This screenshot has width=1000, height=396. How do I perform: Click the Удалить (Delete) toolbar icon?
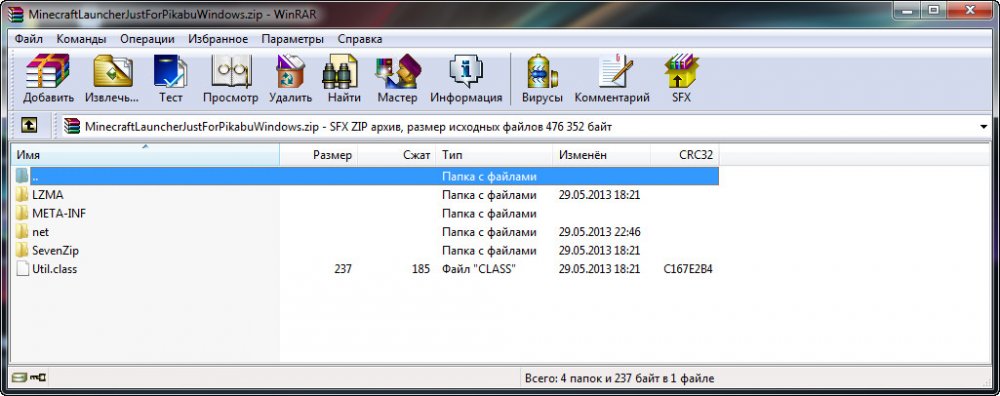(291, 71)
